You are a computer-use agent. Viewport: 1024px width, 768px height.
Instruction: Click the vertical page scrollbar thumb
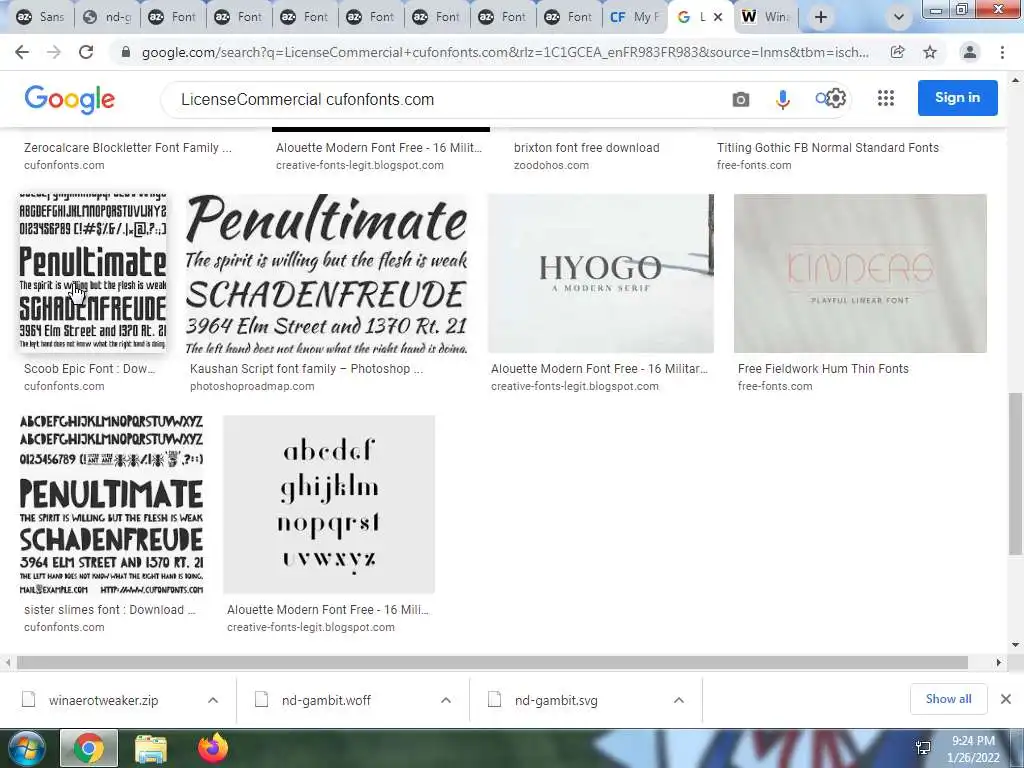pos(1015,474)
